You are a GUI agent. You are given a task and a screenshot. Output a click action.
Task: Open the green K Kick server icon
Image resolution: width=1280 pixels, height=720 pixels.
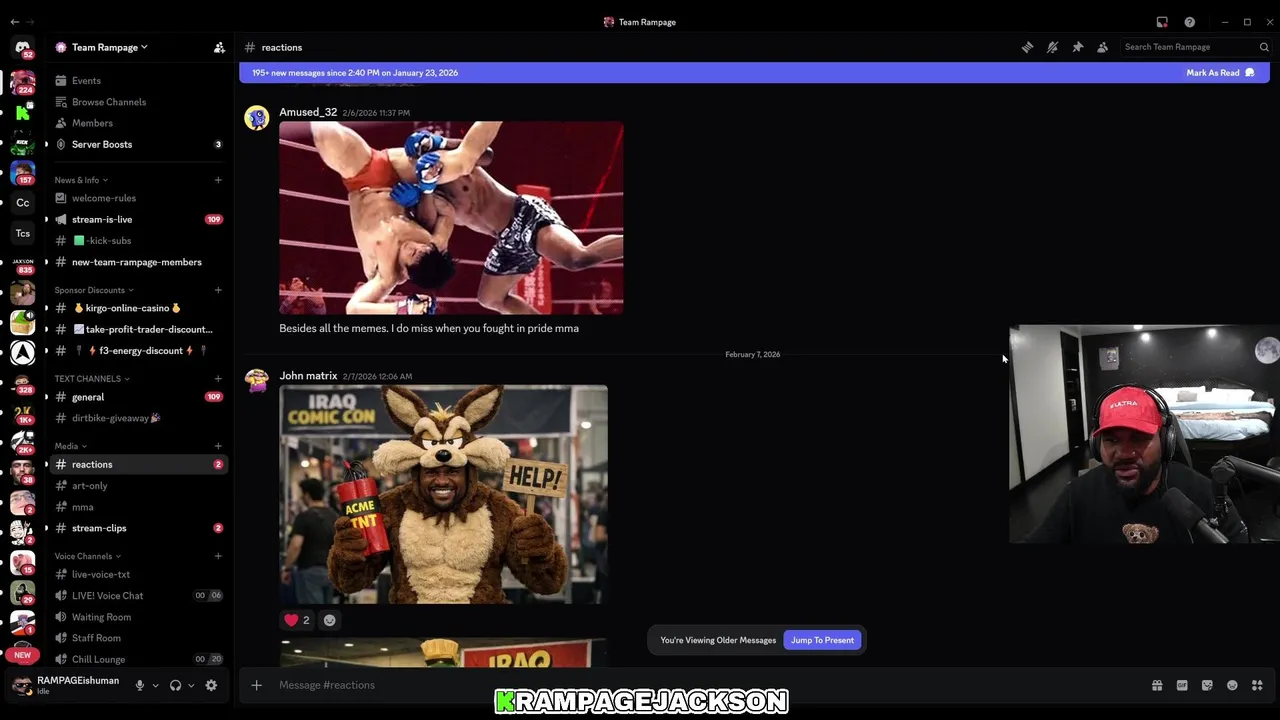[22, 112]
